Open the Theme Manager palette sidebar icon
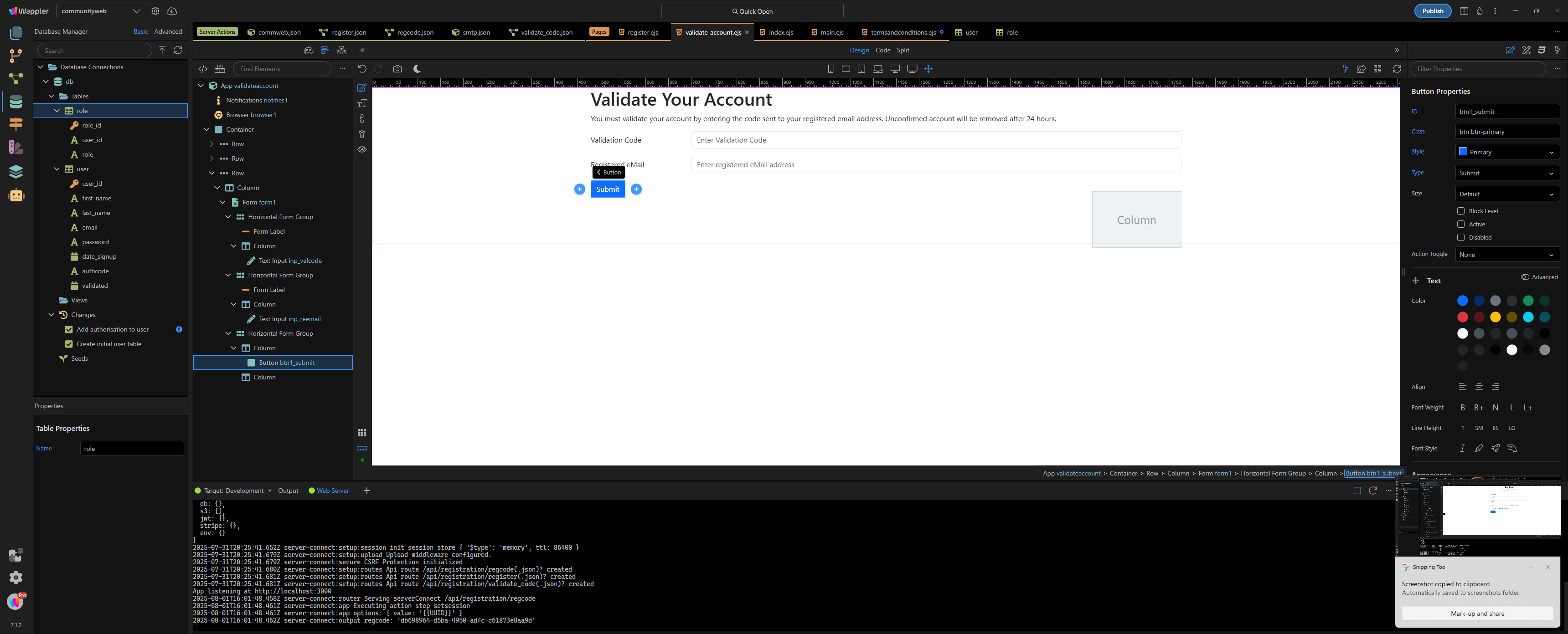Screen dimensions: 1568x634 point(16,147)
